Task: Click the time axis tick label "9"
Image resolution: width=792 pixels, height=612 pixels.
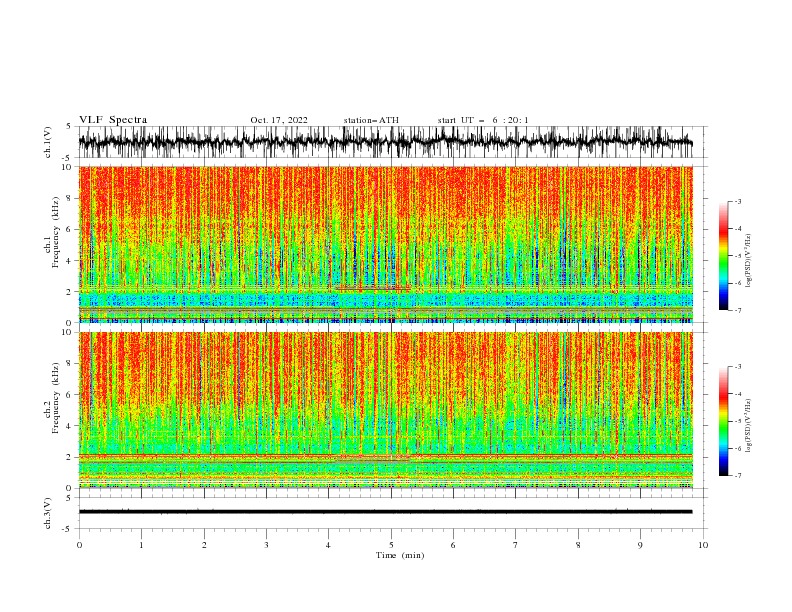Action: click(640, 545)
